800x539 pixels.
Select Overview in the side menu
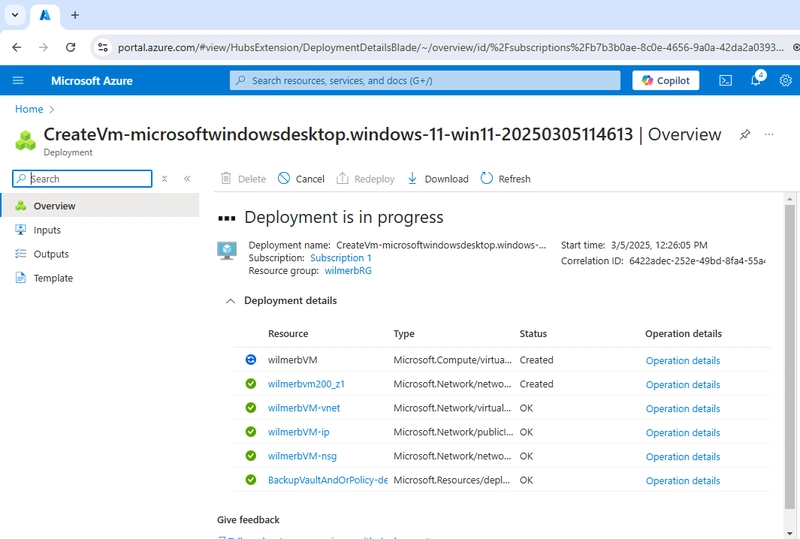pyautogui.click(x=99, y=206)
